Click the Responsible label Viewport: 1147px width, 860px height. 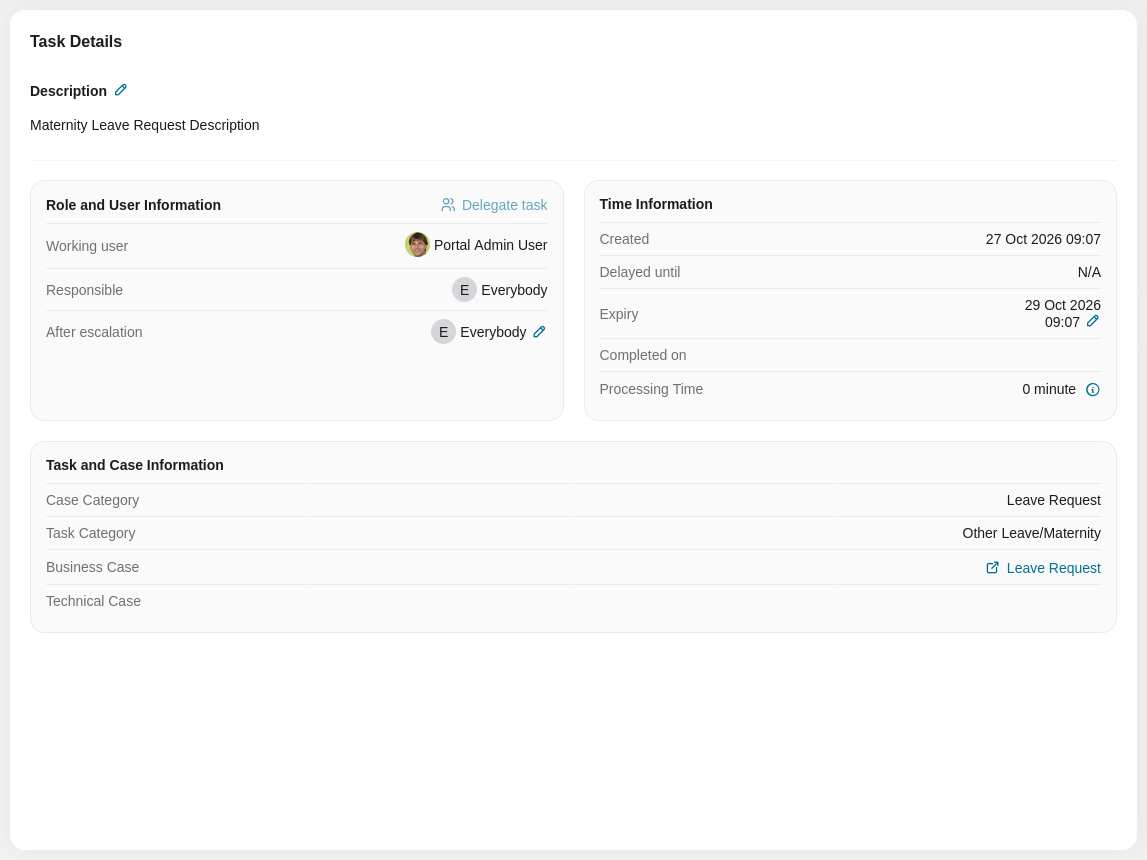pos(84,290)
